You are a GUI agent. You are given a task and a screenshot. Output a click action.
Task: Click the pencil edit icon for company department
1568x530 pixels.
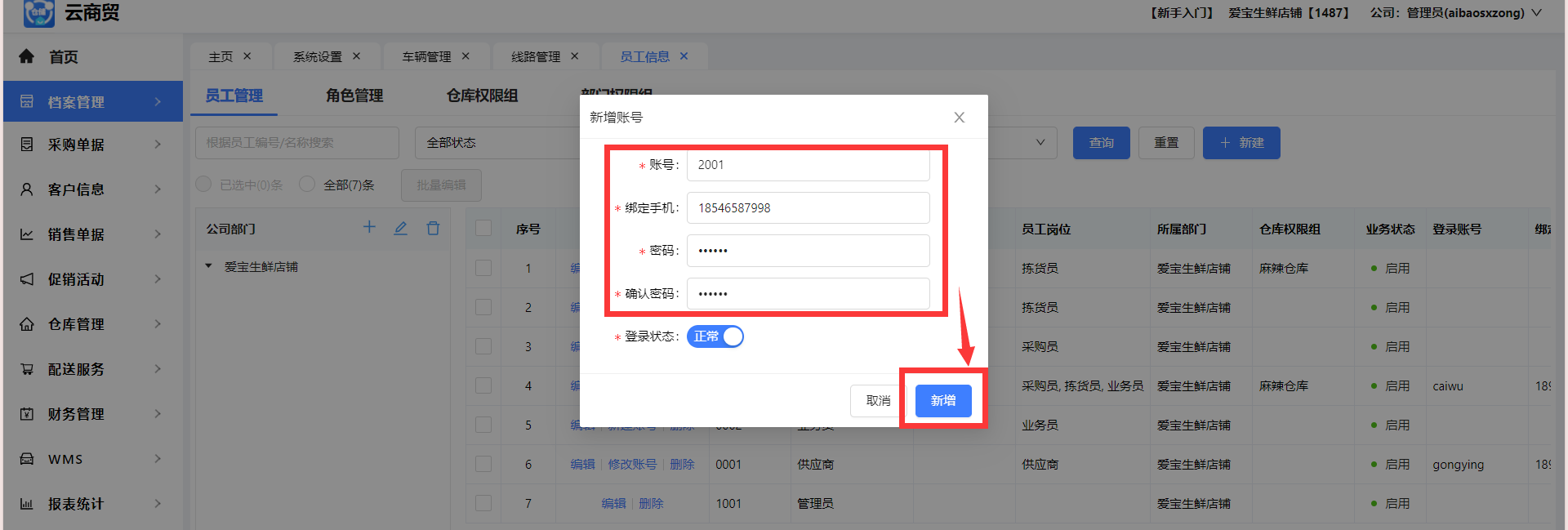[400, 228]
